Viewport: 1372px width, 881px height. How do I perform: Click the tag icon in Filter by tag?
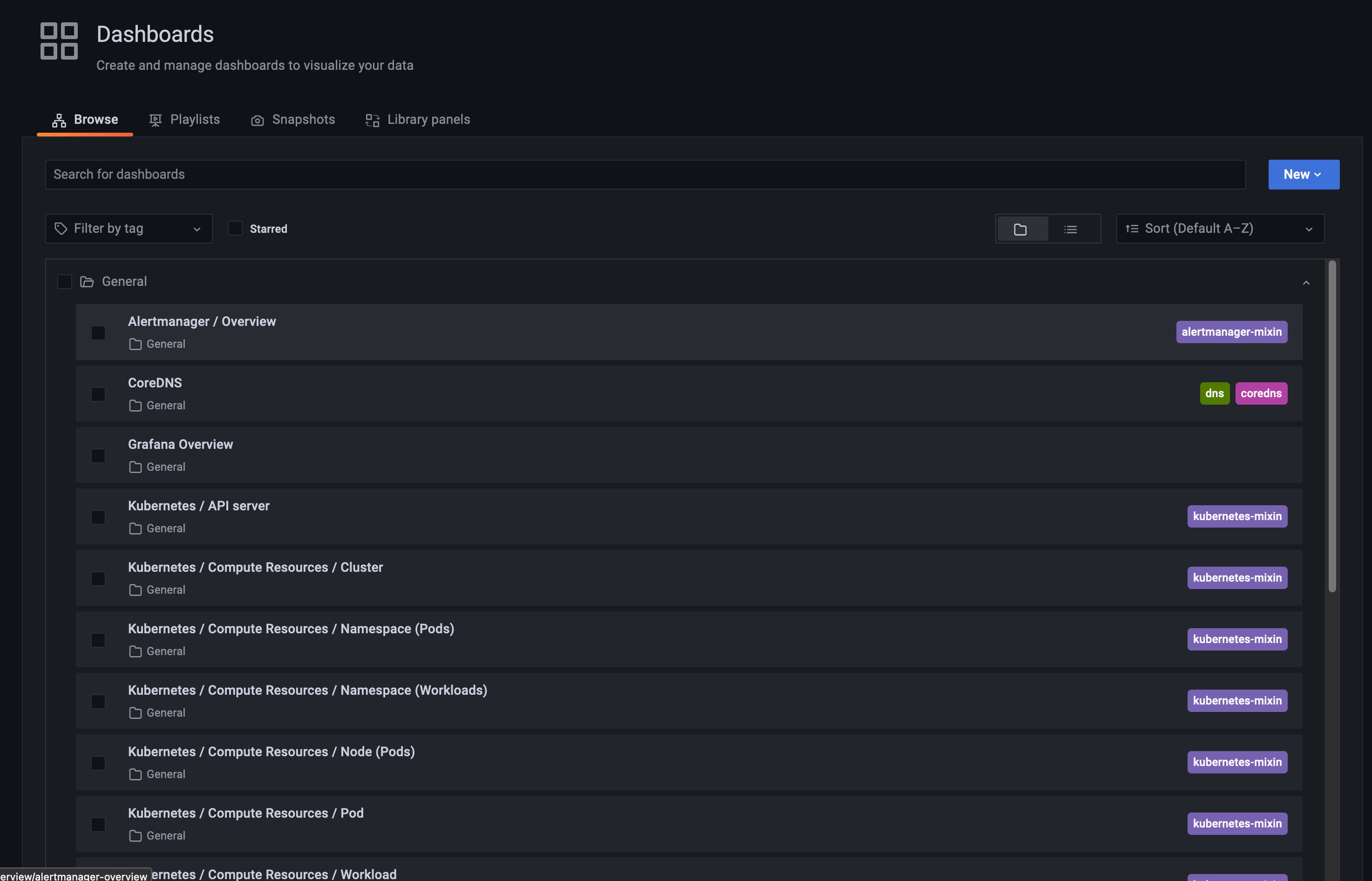coord(61,229)
